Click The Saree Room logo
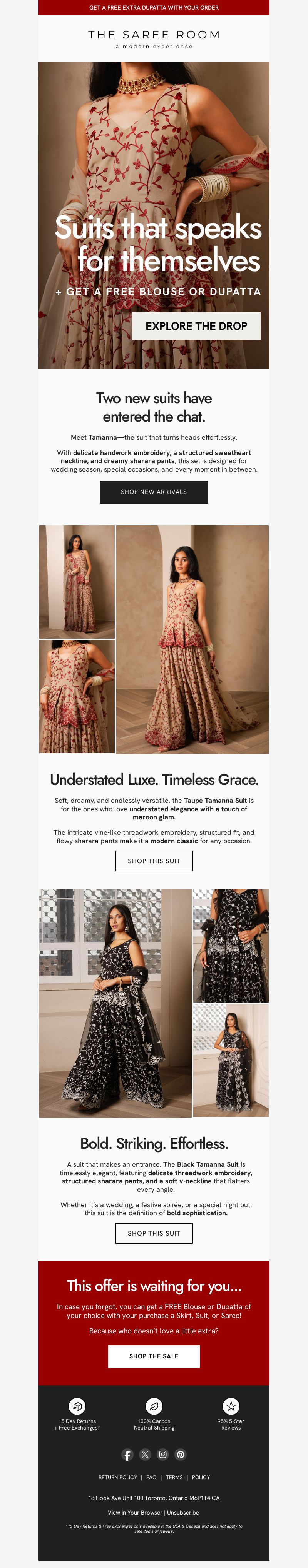Screen dimensions: 308x1568 coord(154,38)
